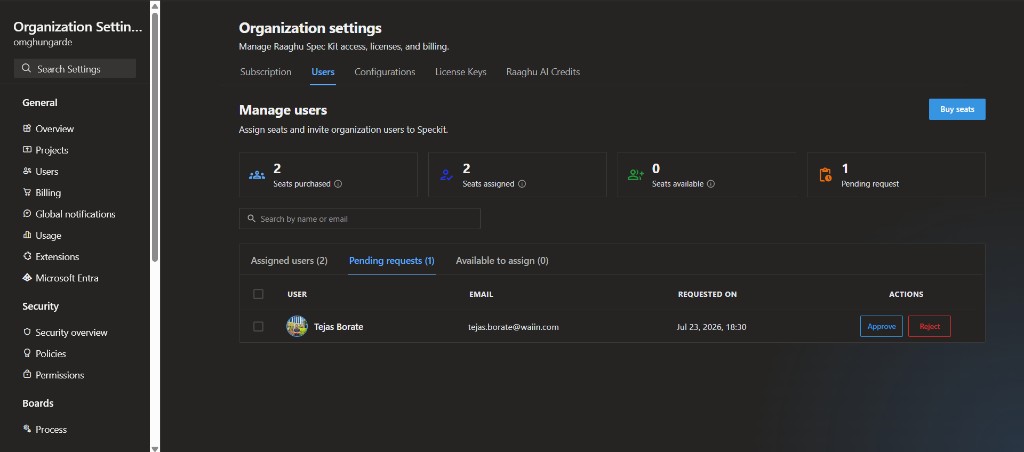Click the Seats purchased group icon
This screenshot has height=452, width=1024.
tap(257, 175)
